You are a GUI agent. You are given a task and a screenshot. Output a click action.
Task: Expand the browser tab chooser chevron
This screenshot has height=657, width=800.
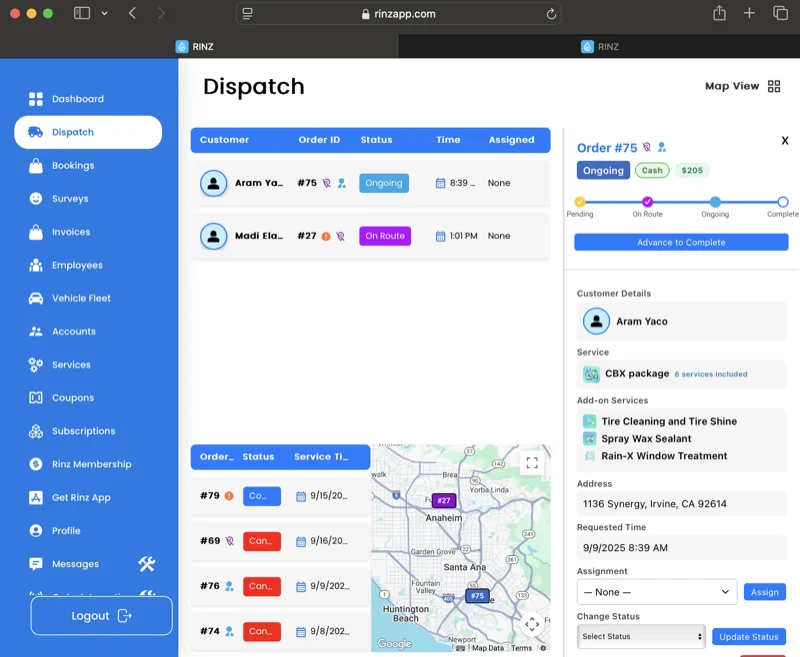[104, 14]
